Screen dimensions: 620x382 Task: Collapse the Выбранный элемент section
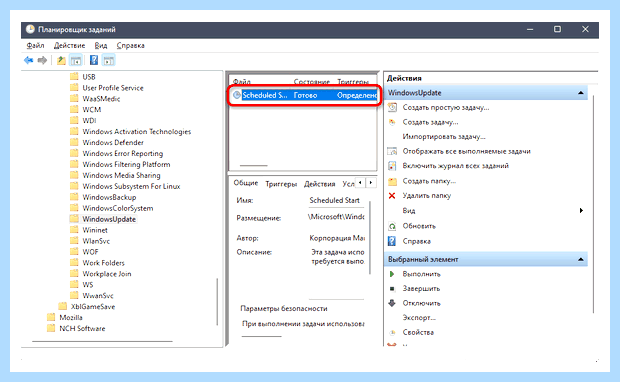pos(580,259)
